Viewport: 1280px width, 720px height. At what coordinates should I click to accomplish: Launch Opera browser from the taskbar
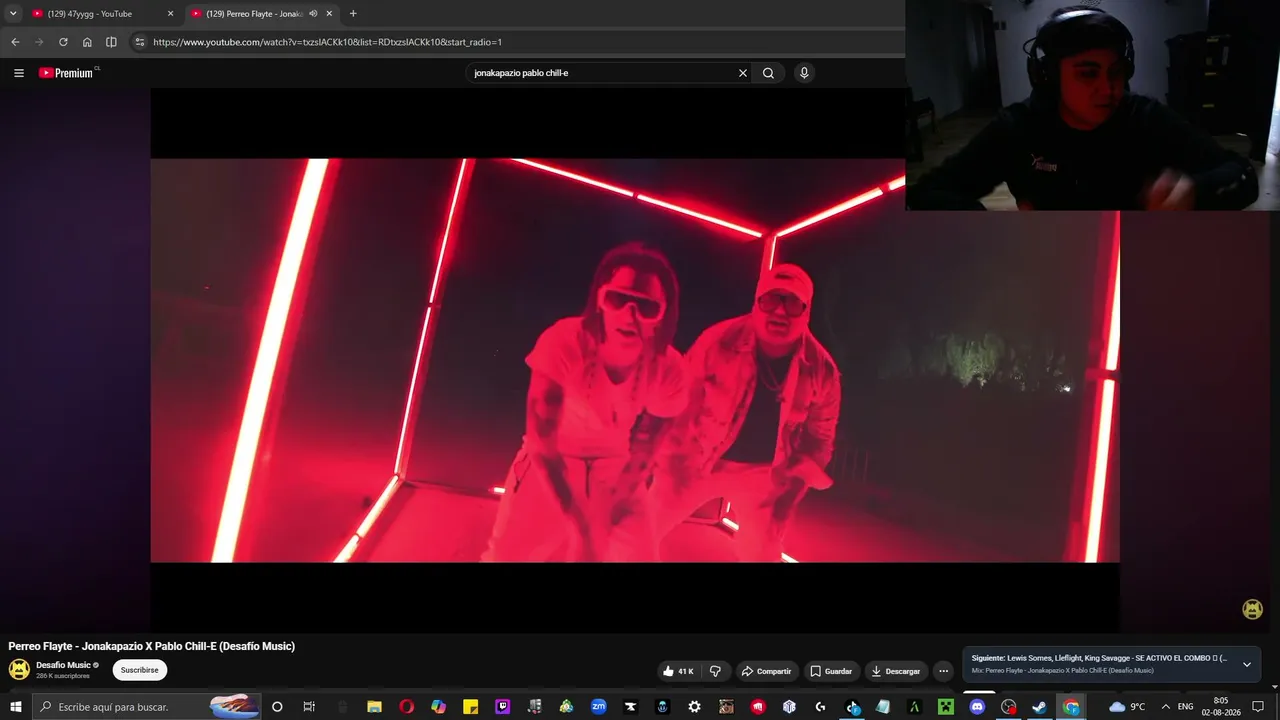pyautogui.click(x=406, y=707)
